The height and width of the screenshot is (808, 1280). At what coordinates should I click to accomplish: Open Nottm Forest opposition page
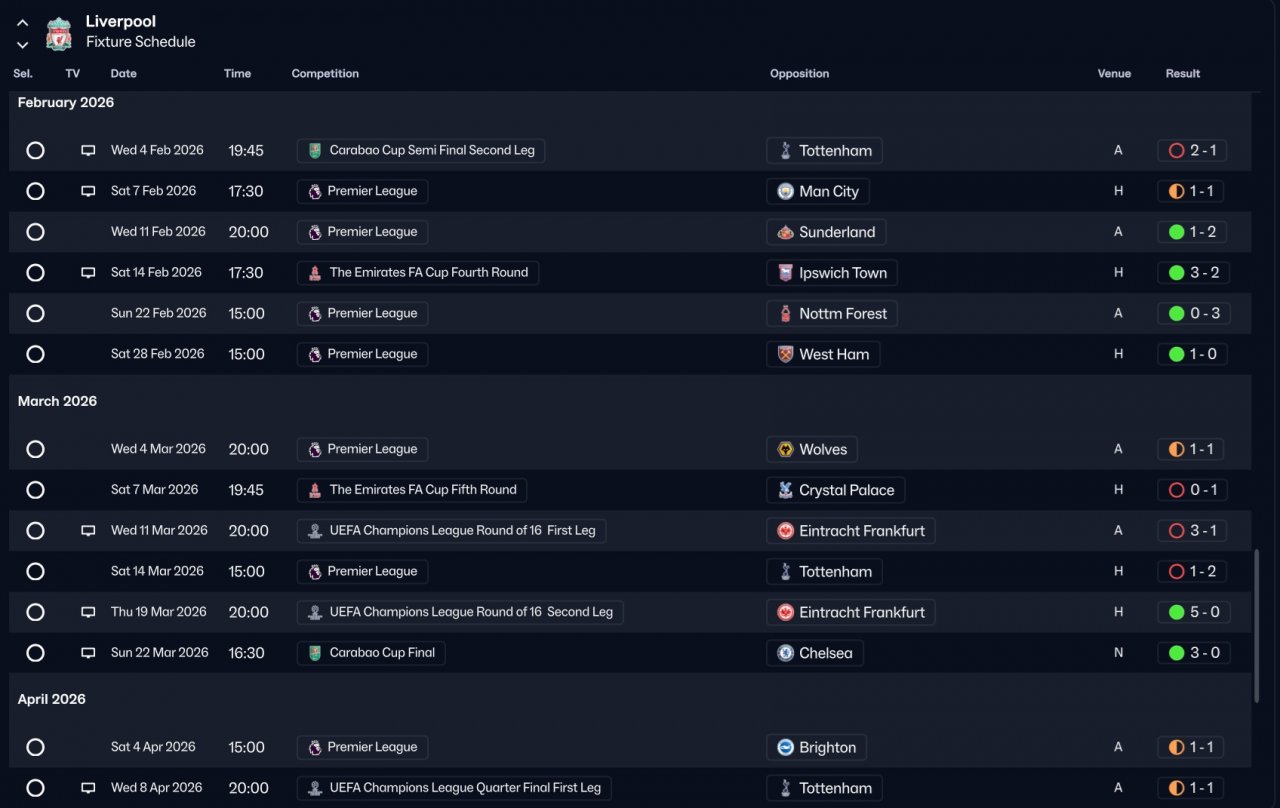tap(833, 313)
